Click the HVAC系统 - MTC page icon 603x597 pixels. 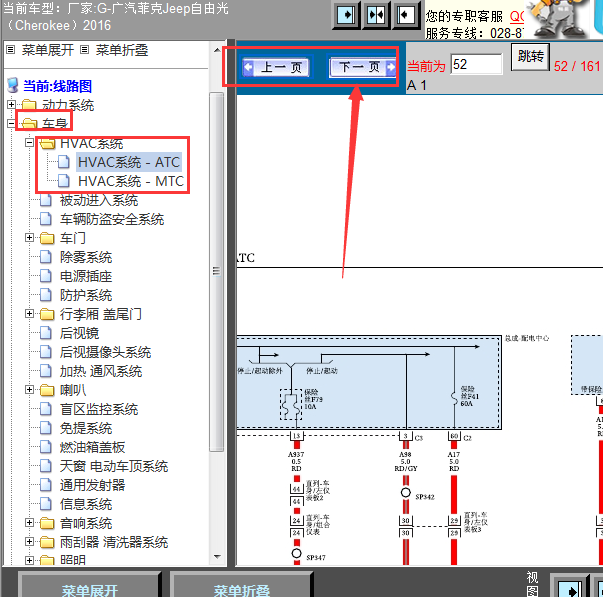63,181
